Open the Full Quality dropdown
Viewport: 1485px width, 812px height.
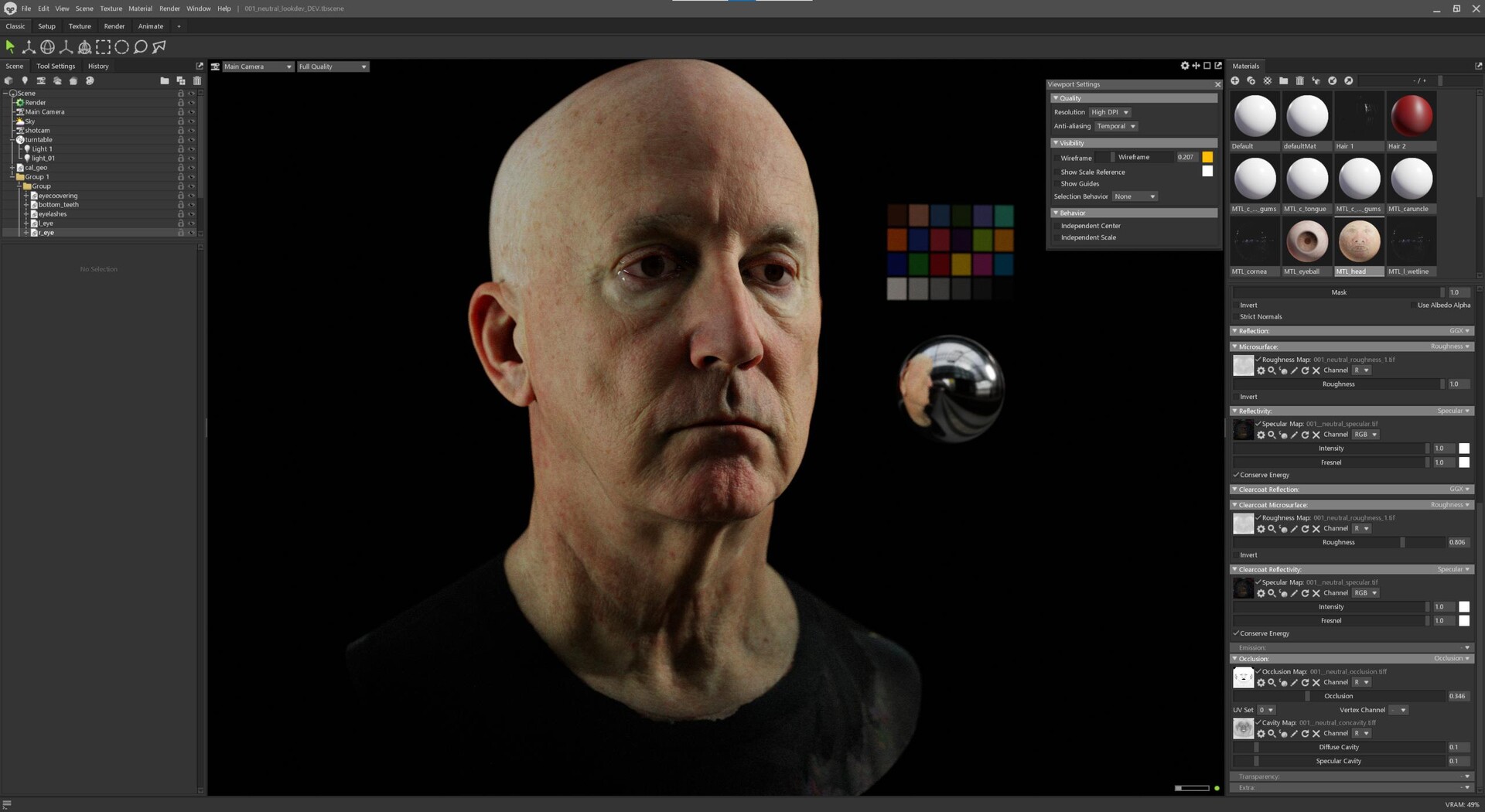coord(333,67)
